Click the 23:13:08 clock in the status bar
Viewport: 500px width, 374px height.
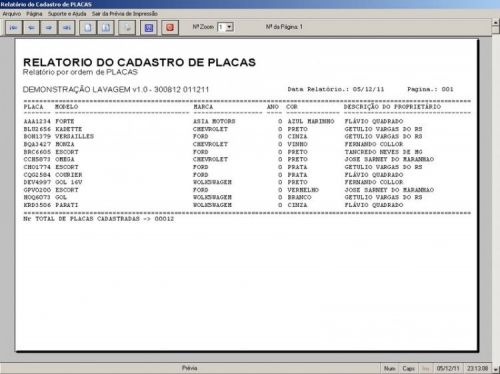[x=477, y=368]
